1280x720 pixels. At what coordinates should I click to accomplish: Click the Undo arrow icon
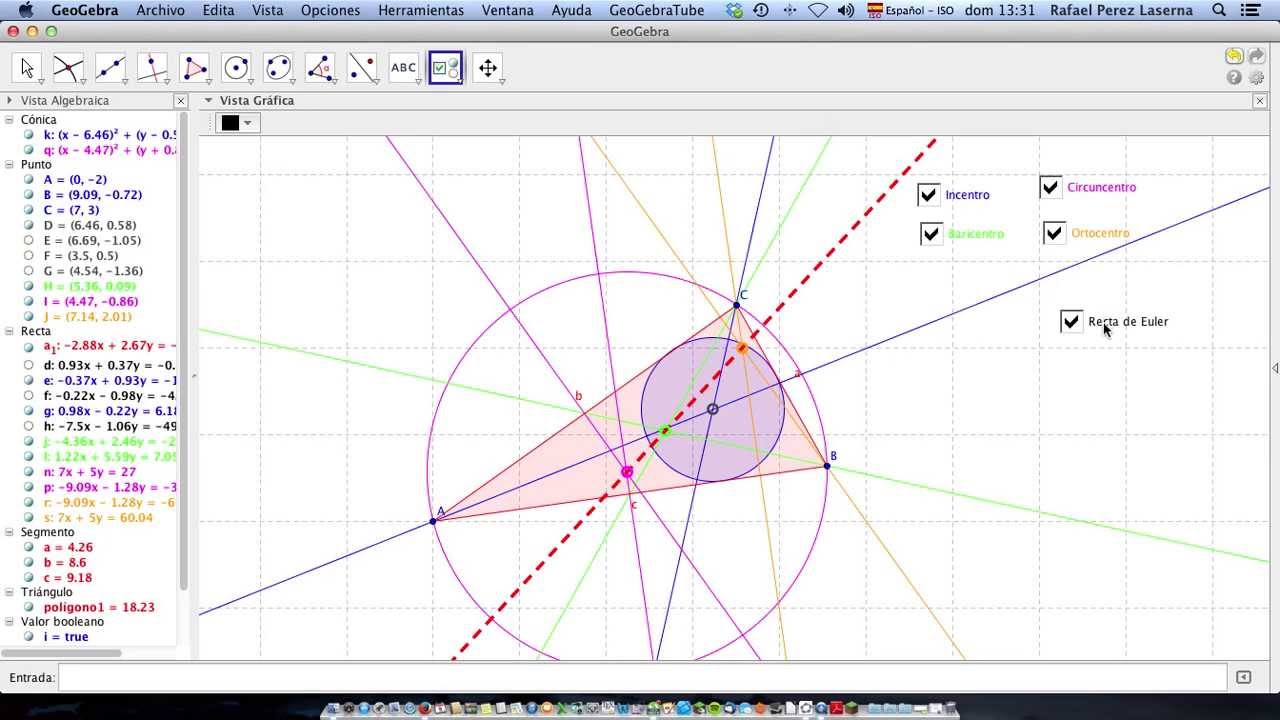tap(1234, 56)
